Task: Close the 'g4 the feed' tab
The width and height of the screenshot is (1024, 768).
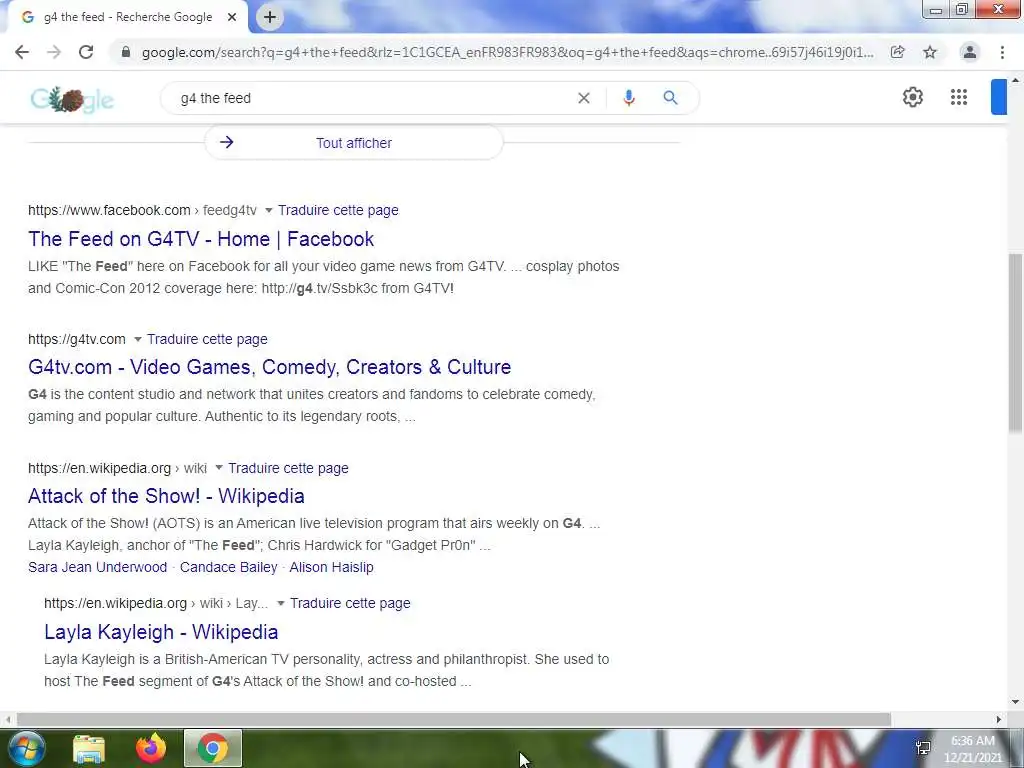Action: pos(232,18)
